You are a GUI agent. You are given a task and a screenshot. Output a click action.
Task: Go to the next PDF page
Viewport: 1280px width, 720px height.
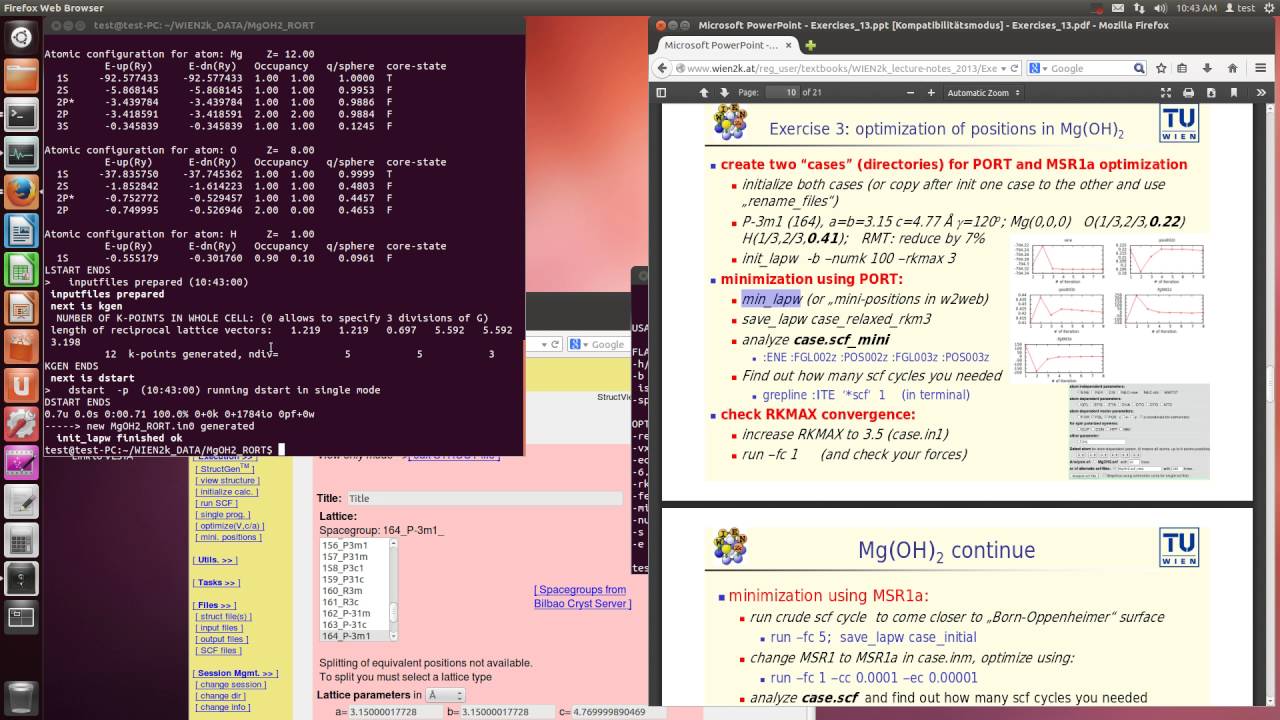pos(724,92)
